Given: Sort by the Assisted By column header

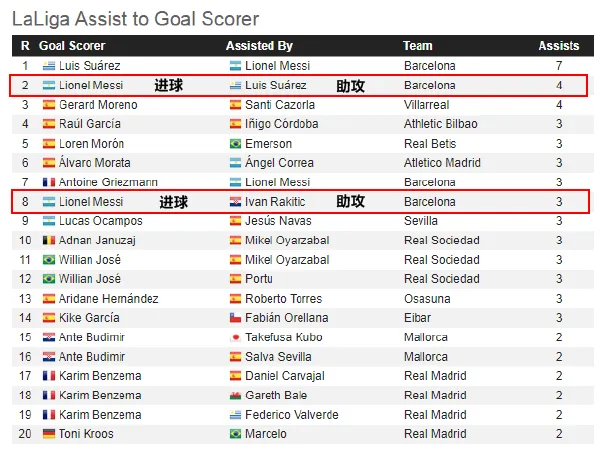Looking at the screenshot, I should pos(259,46).
